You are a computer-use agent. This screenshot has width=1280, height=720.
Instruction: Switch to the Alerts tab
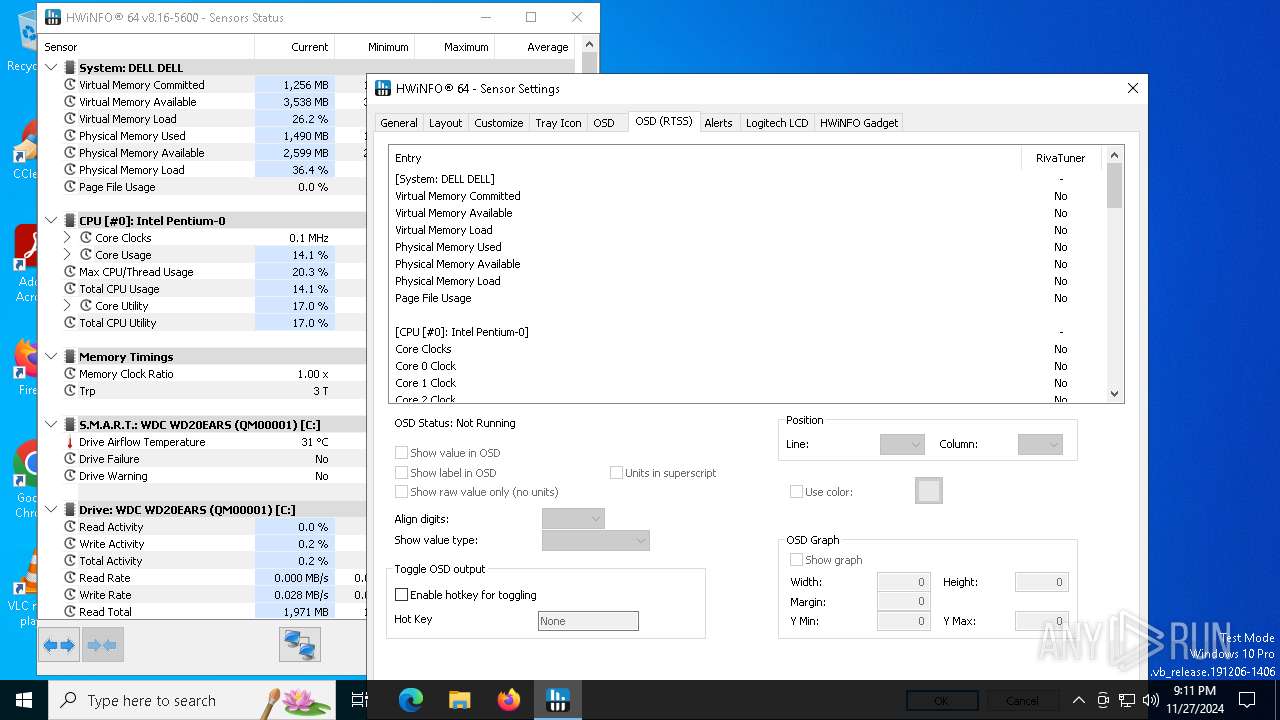(718, 123)
